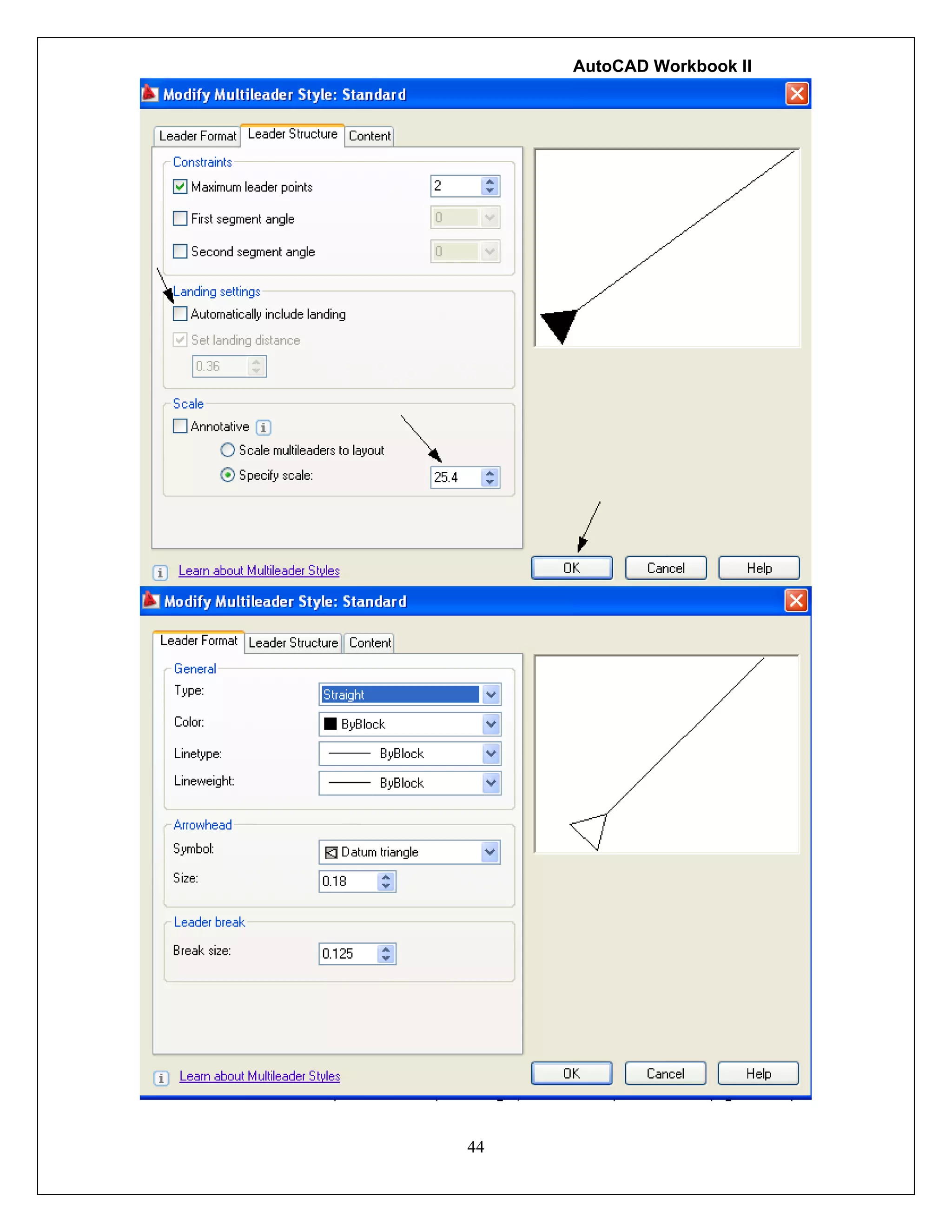Check Automatically include landing
The image size is (952, 1232).
(x=180, y=314)
